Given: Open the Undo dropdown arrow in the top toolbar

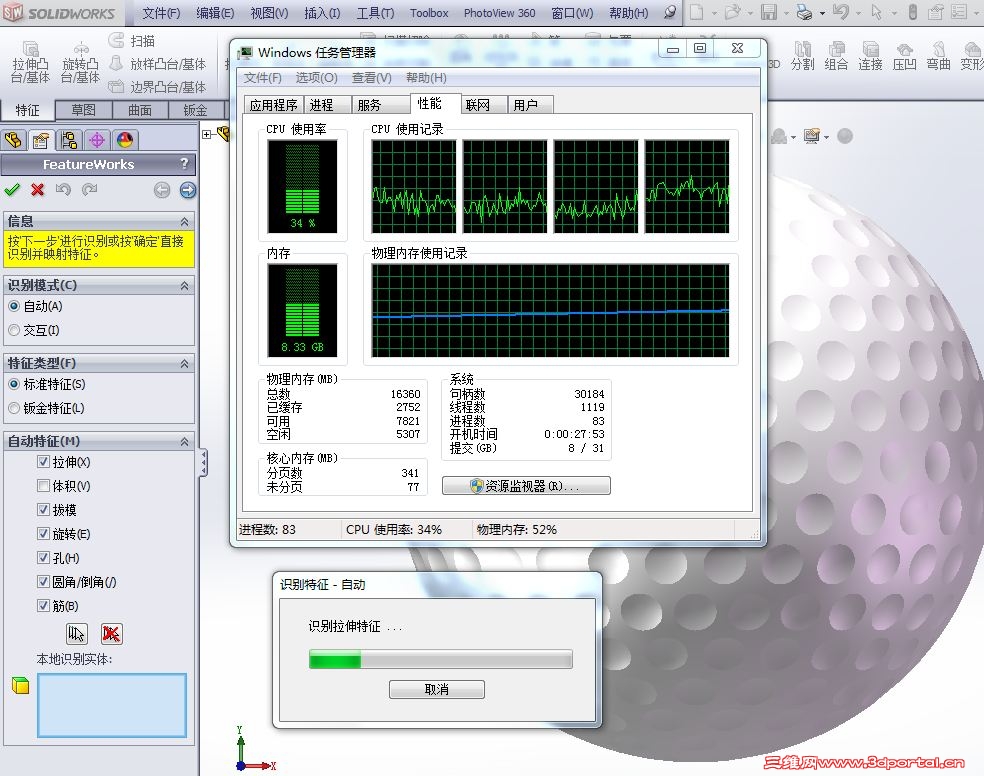Looking at the screenshot, I should [x=858, y=13].
